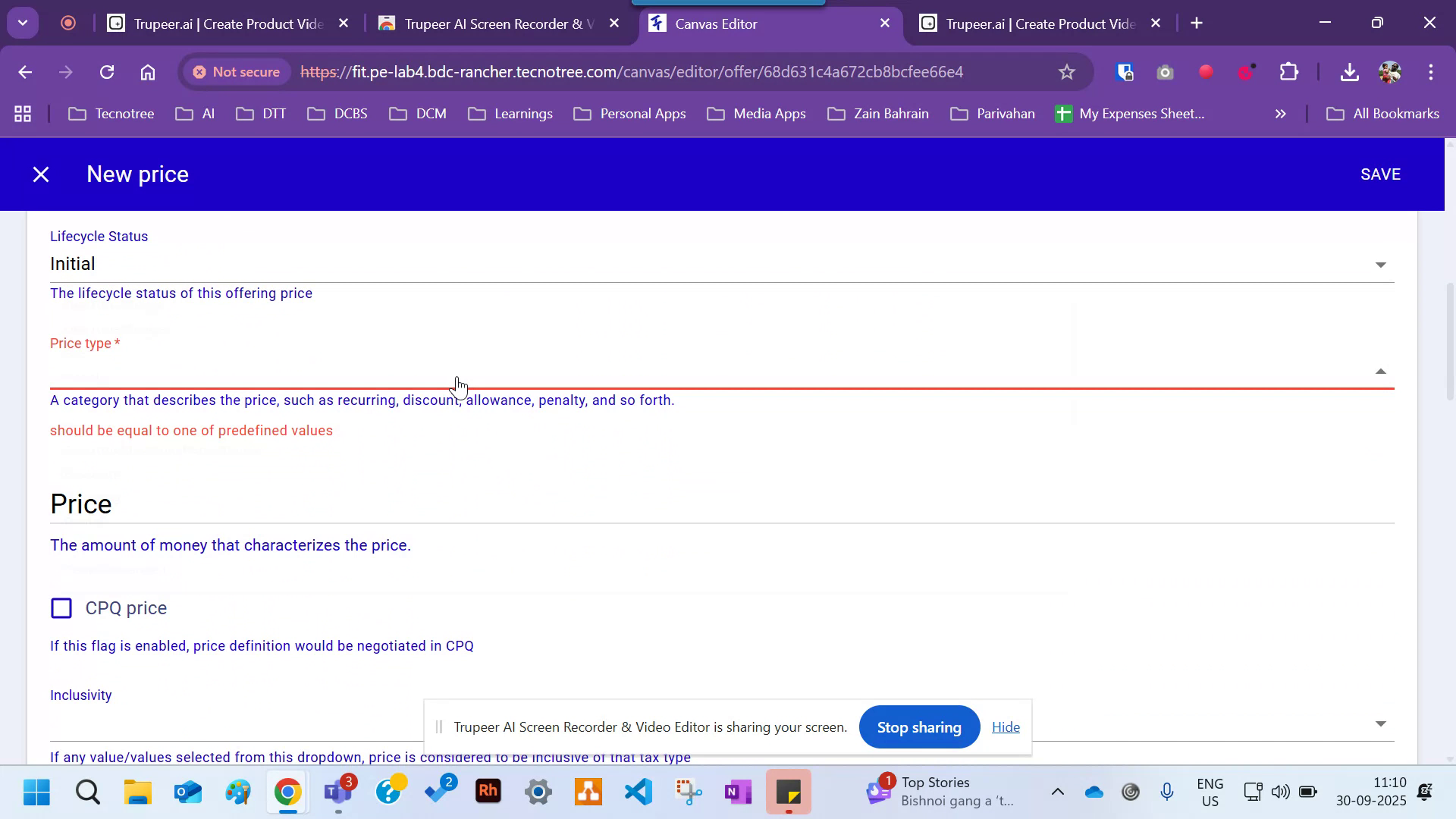Open Snipping Tool from taskbar
1456x819 pixels.
point(688,792)
